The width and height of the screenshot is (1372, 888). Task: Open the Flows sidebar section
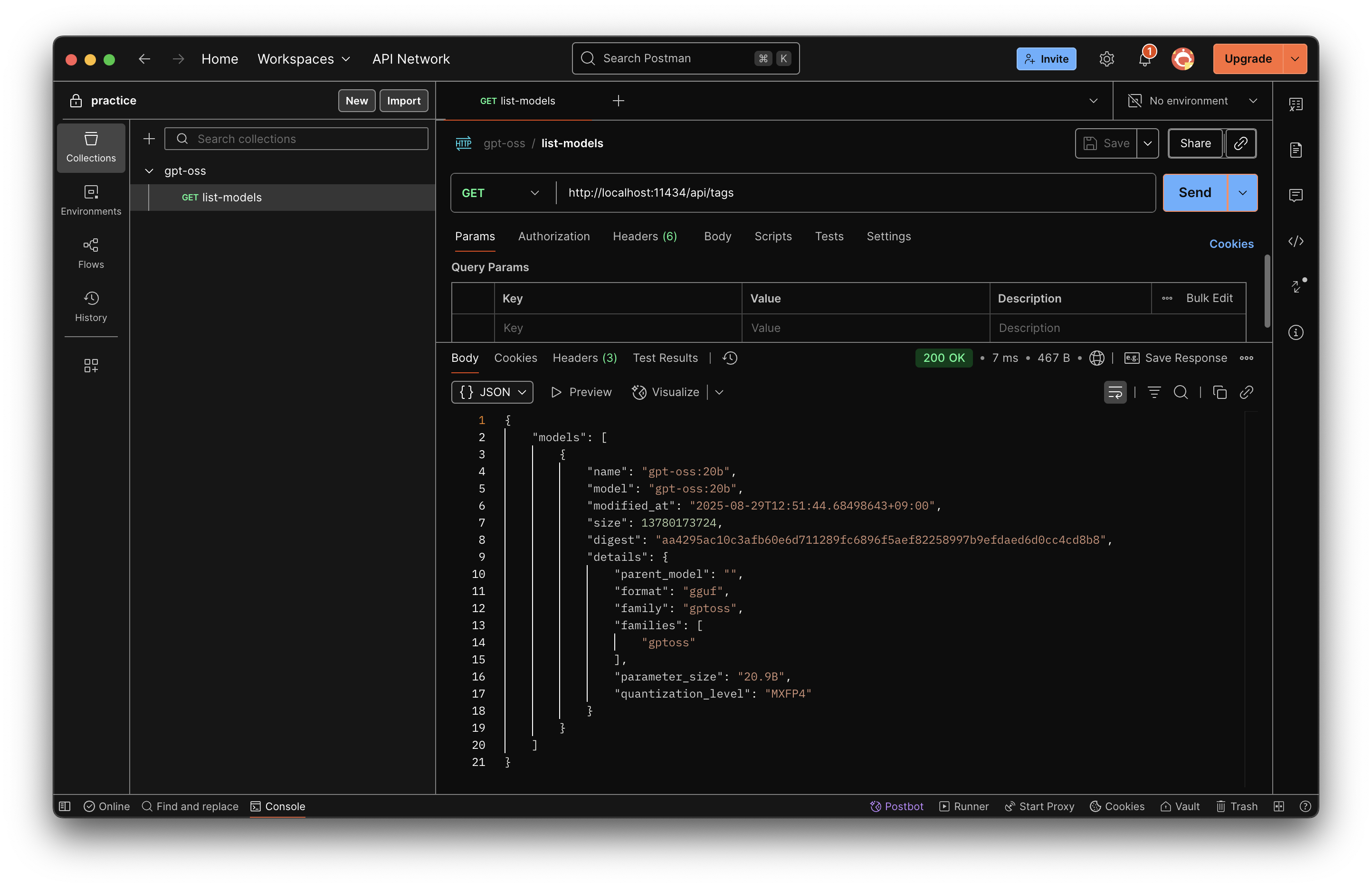[x=91, y=254]
